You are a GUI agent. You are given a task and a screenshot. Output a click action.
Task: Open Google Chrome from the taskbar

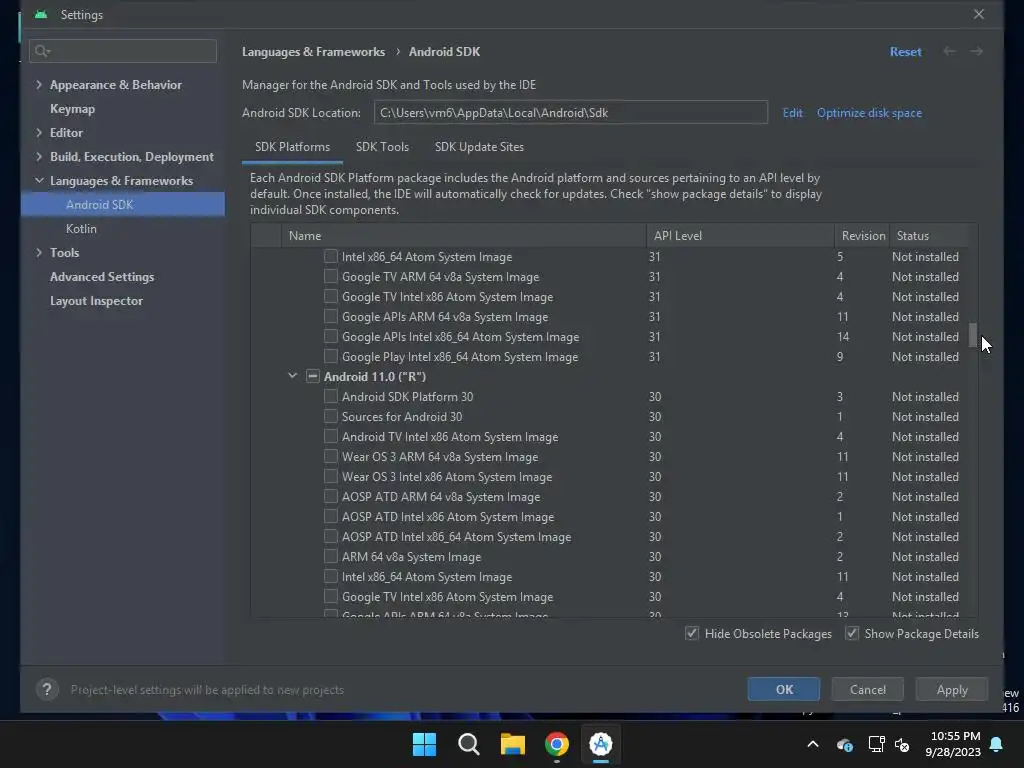point(557,744)
